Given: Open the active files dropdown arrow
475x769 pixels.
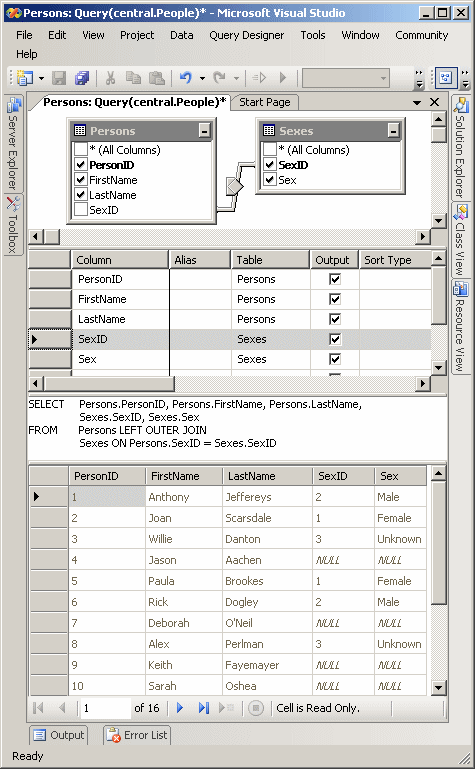Looking at the screenshot, I should (417, 103).
